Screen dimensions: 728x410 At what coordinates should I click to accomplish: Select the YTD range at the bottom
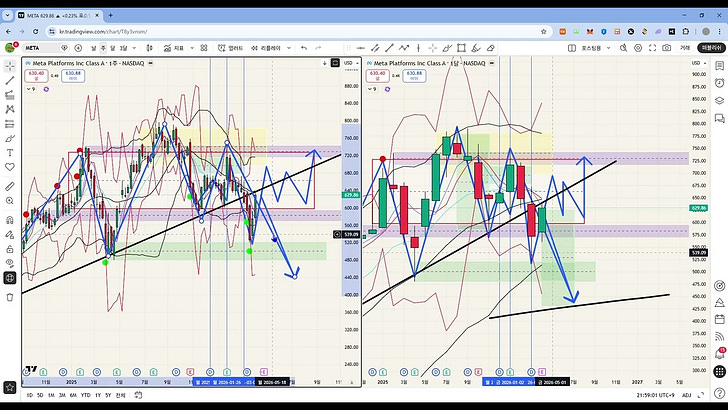point(85,395)
